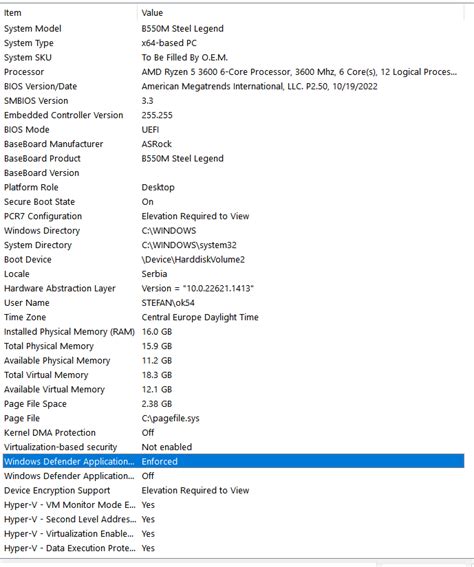
Task: Select the User Name row label
Action: click(x=27, y=303)
